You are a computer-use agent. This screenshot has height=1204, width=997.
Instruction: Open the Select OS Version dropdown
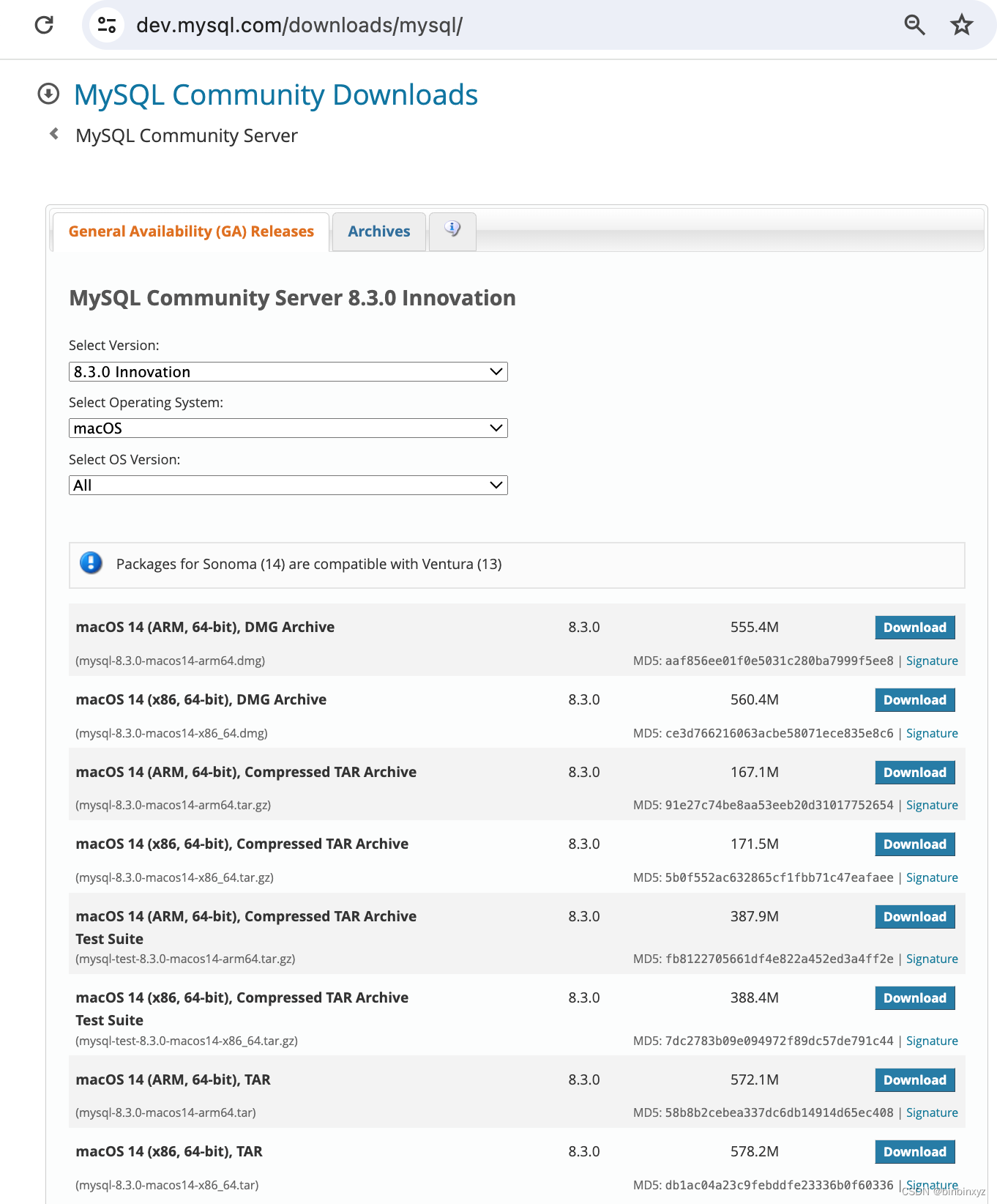[x=288, y=485]
